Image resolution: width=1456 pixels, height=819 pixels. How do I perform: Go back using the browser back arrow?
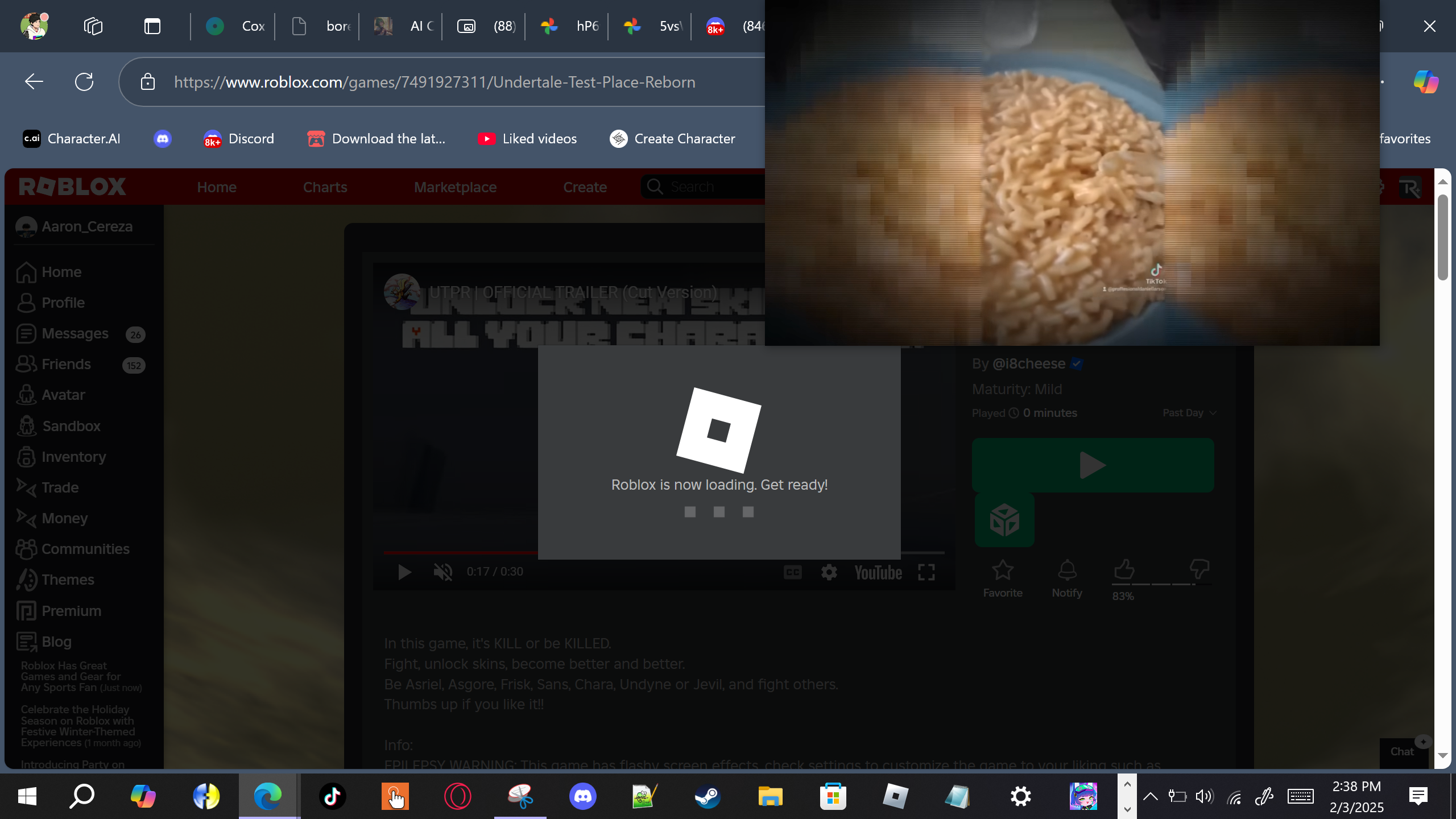click(34, 82)
